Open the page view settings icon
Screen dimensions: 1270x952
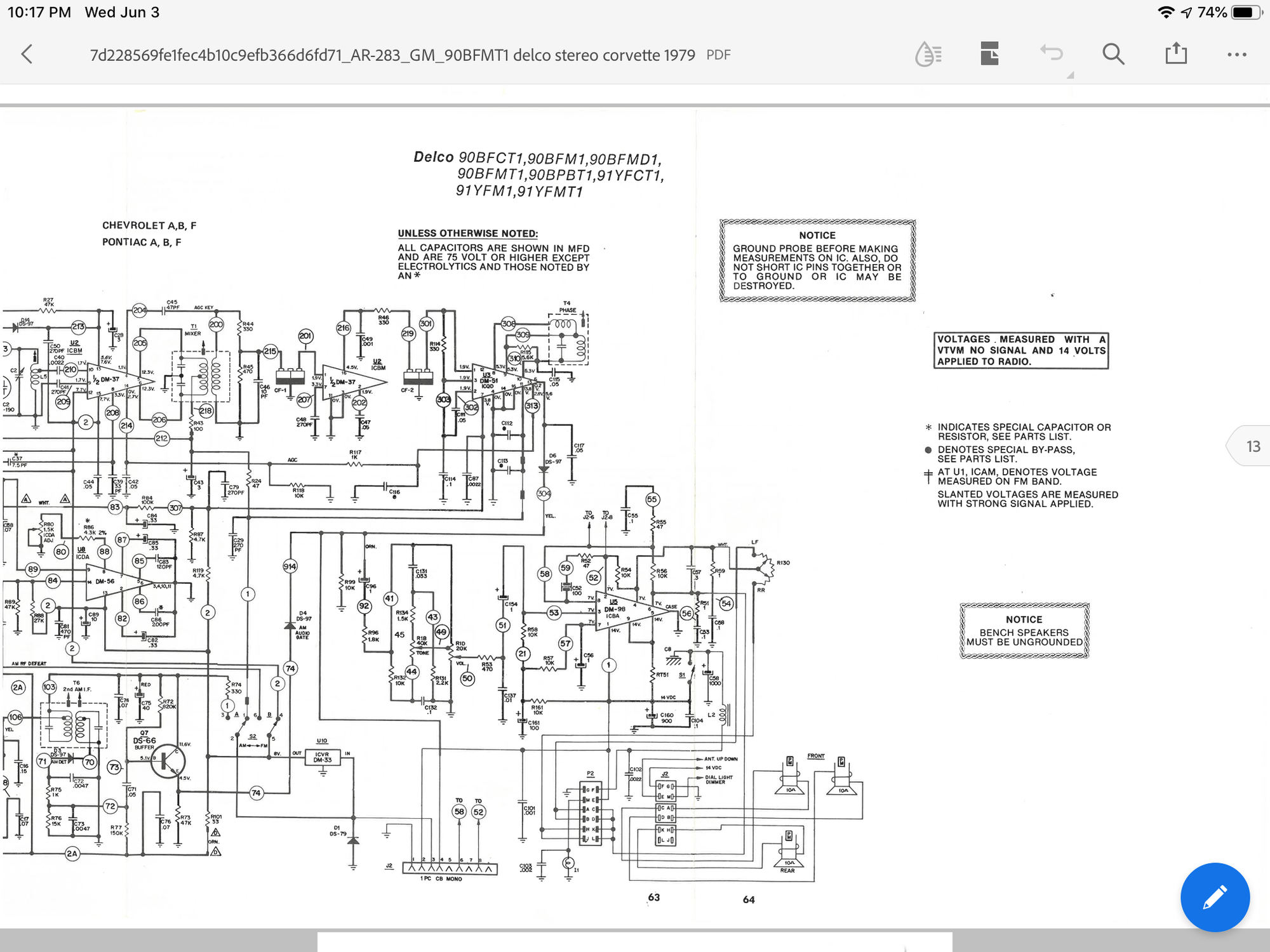point(989,54)
